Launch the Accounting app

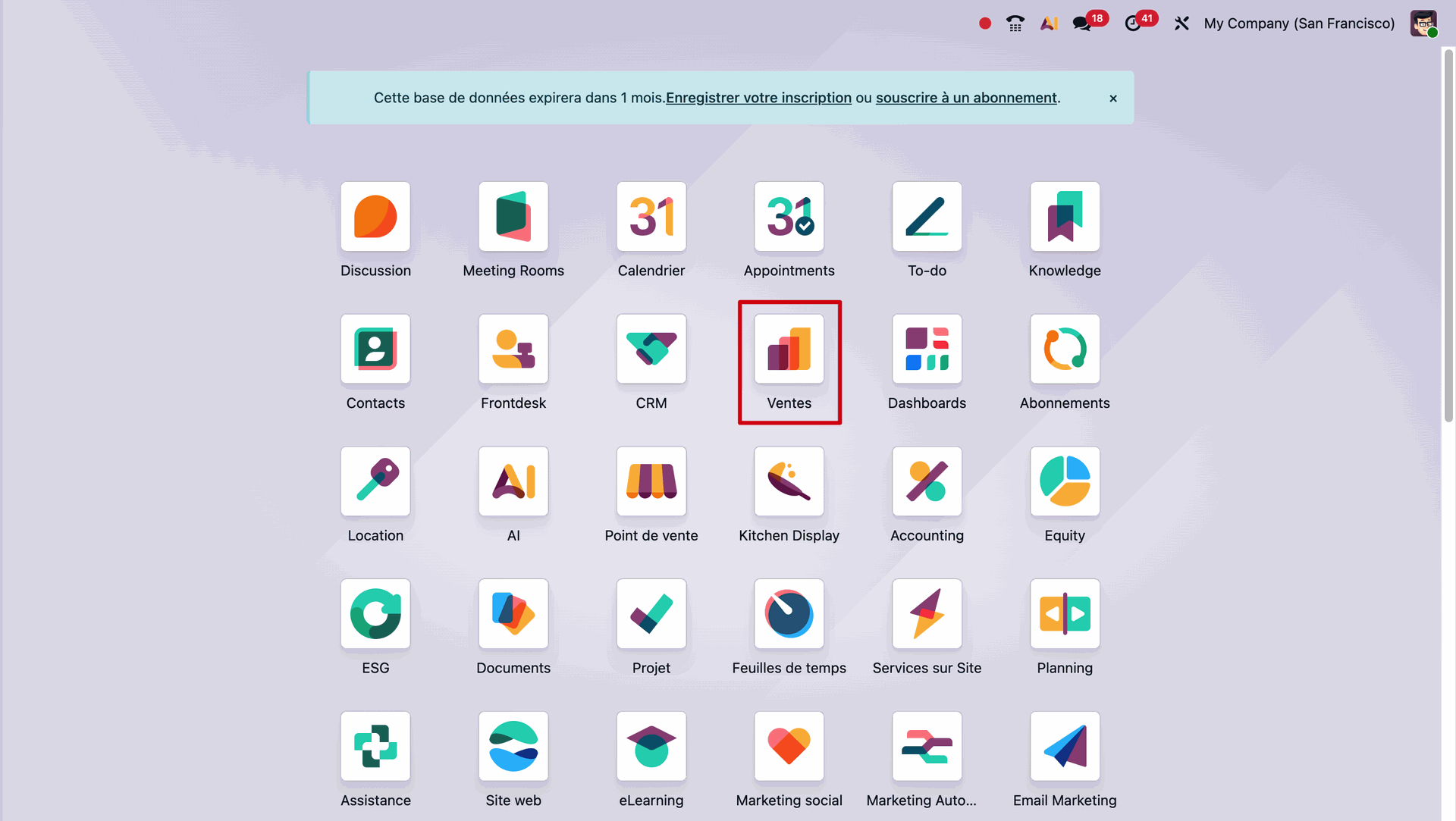click(927, 482)
